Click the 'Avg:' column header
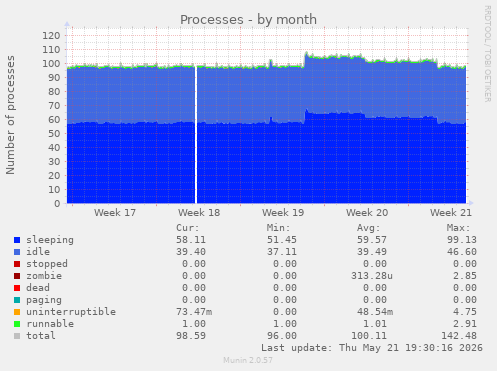Viewport: 497px width, 371px height. [368, 228]
